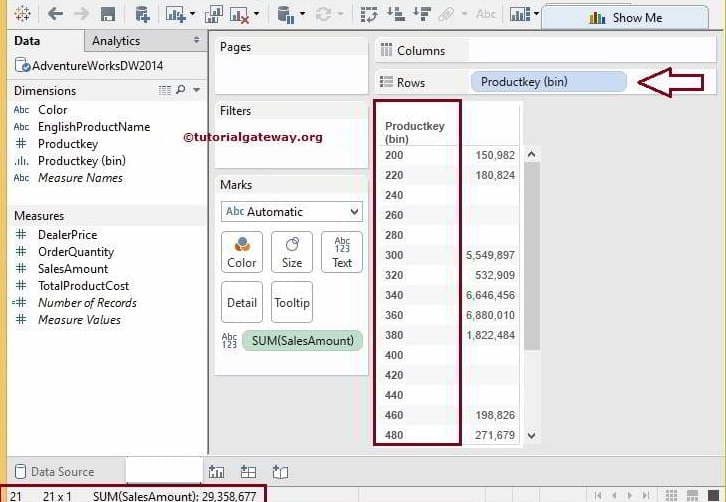Select the SalesAmount measure
The image size is (726, 502).
(73, 269)
